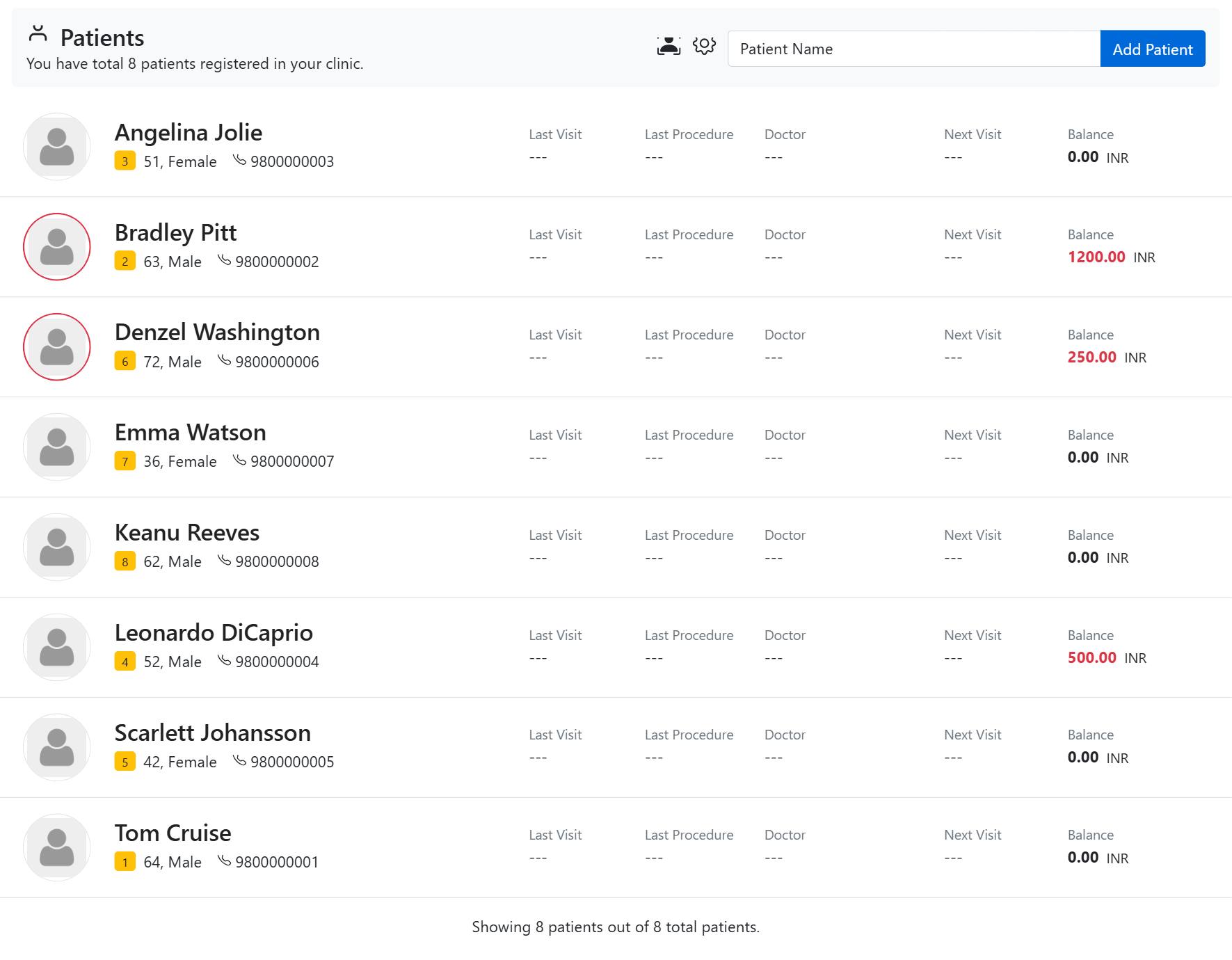1232x960 pixels.
Task: Click phone icon before 9800000001
Action: [224, 861]
